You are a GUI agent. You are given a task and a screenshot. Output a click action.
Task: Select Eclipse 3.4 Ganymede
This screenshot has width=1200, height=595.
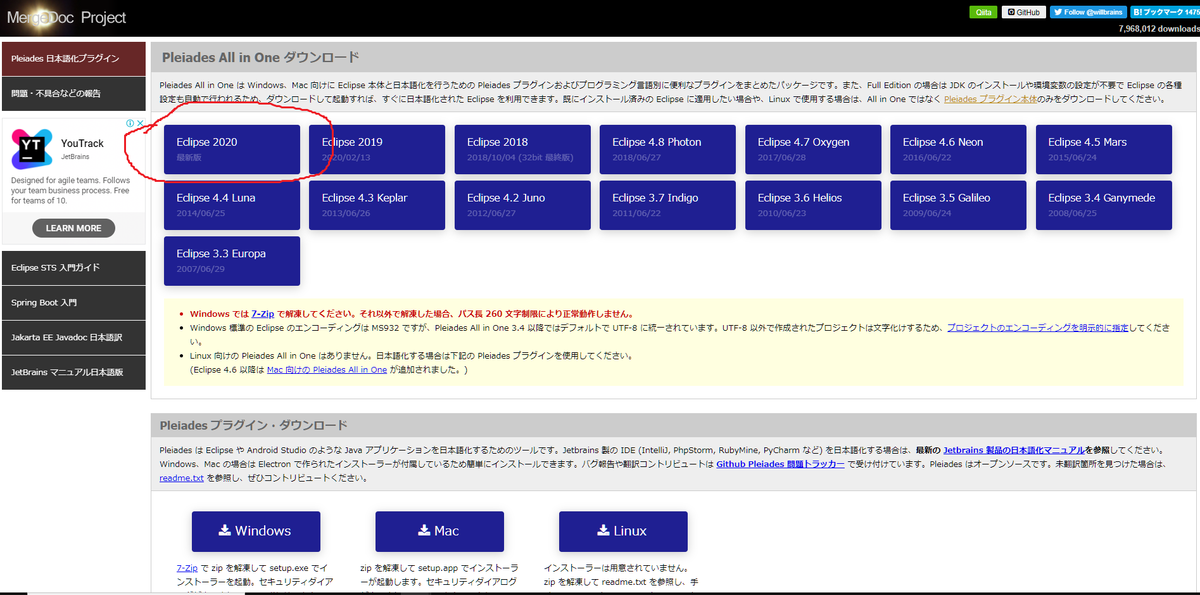[x=1103, y=205]
